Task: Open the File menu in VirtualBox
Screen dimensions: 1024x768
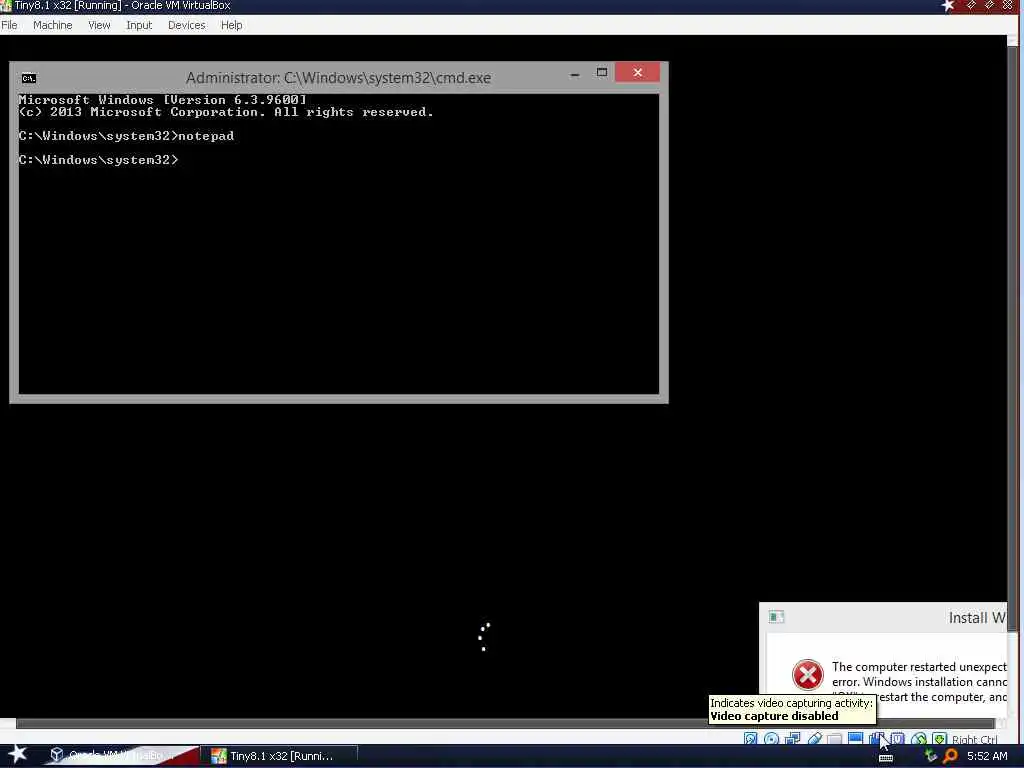Action: pyautogui.click(x=9, y=25)
